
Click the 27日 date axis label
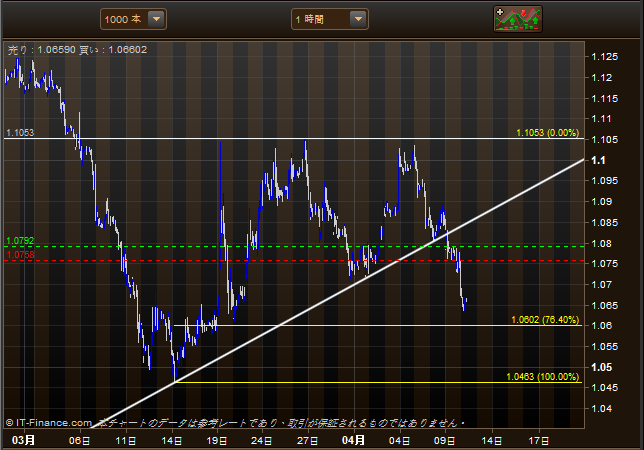[x=307, y=441]
